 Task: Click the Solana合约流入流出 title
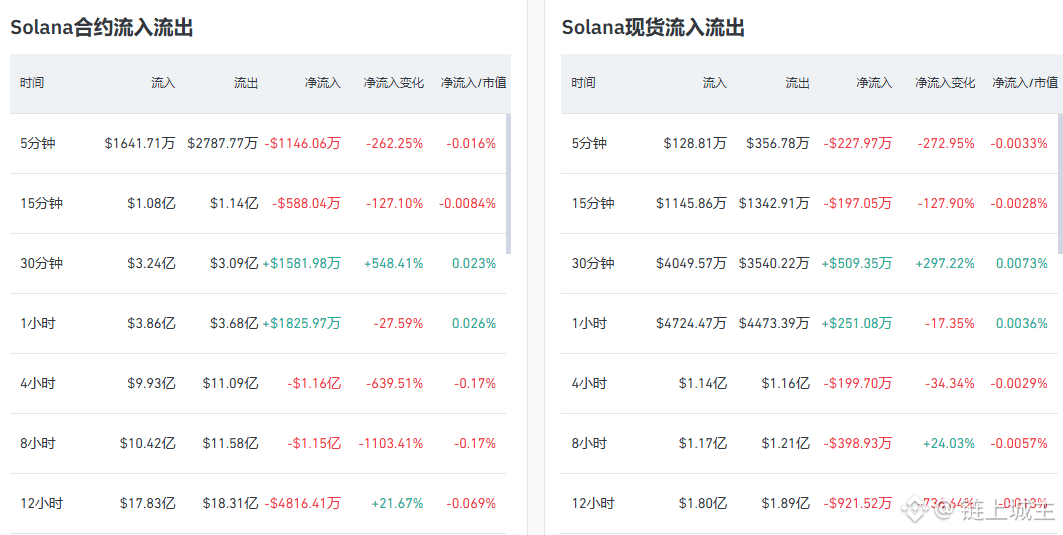coord(102,28)
